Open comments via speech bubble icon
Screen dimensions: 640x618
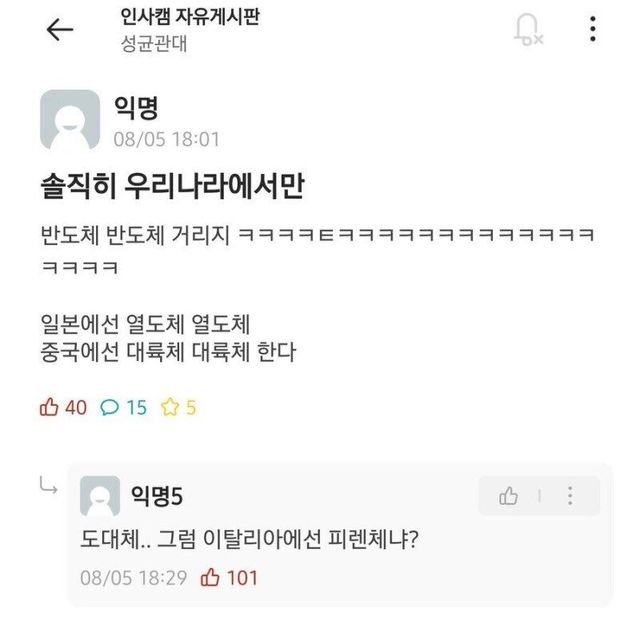110,407
